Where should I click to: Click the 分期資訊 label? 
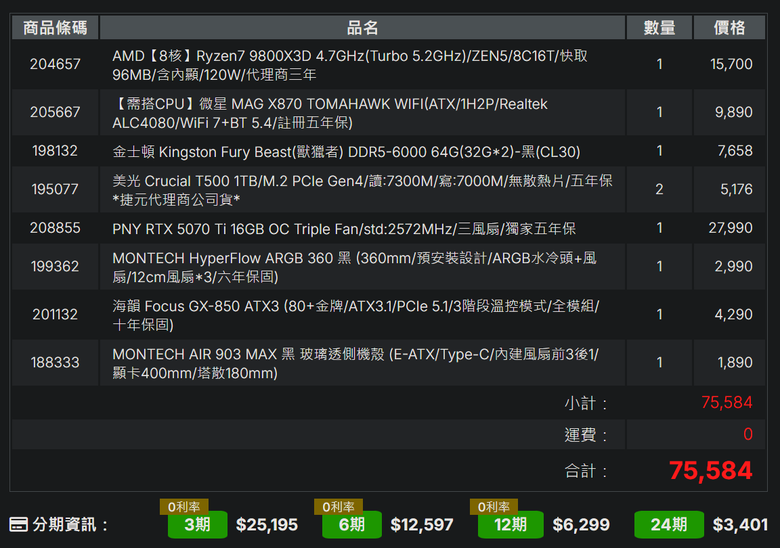70,525
